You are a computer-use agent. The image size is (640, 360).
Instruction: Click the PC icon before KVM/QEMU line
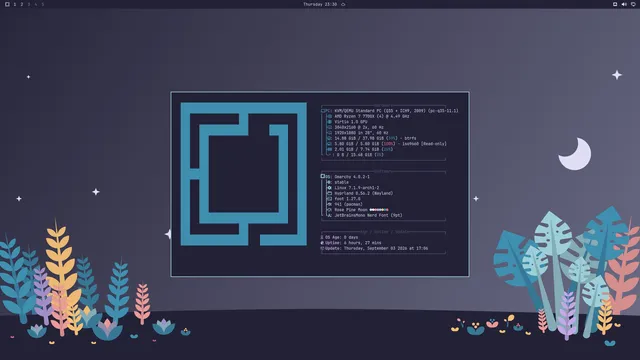[x=324, y=111]
